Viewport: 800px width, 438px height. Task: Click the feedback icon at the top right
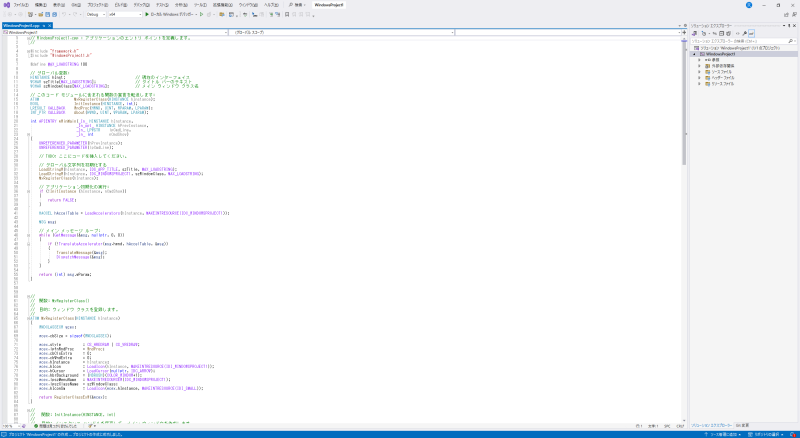tap(794, 14)
